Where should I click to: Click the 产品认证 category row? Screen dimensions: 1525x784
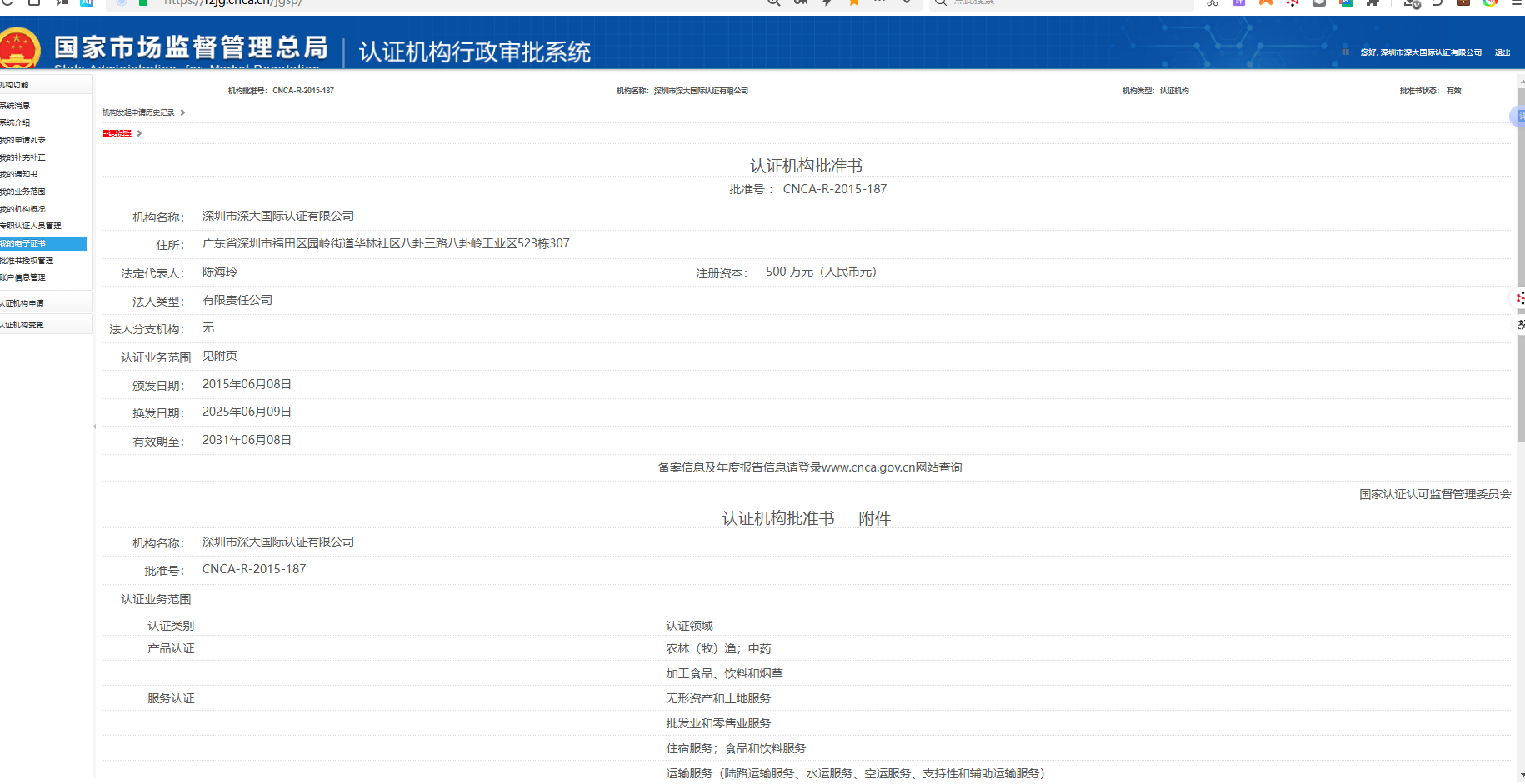coord(171,648)
